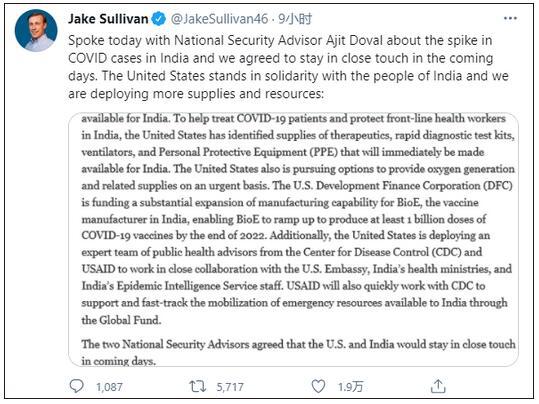Click the 5,717 retweet count
539x404 pixels.
tap(230, 387)
